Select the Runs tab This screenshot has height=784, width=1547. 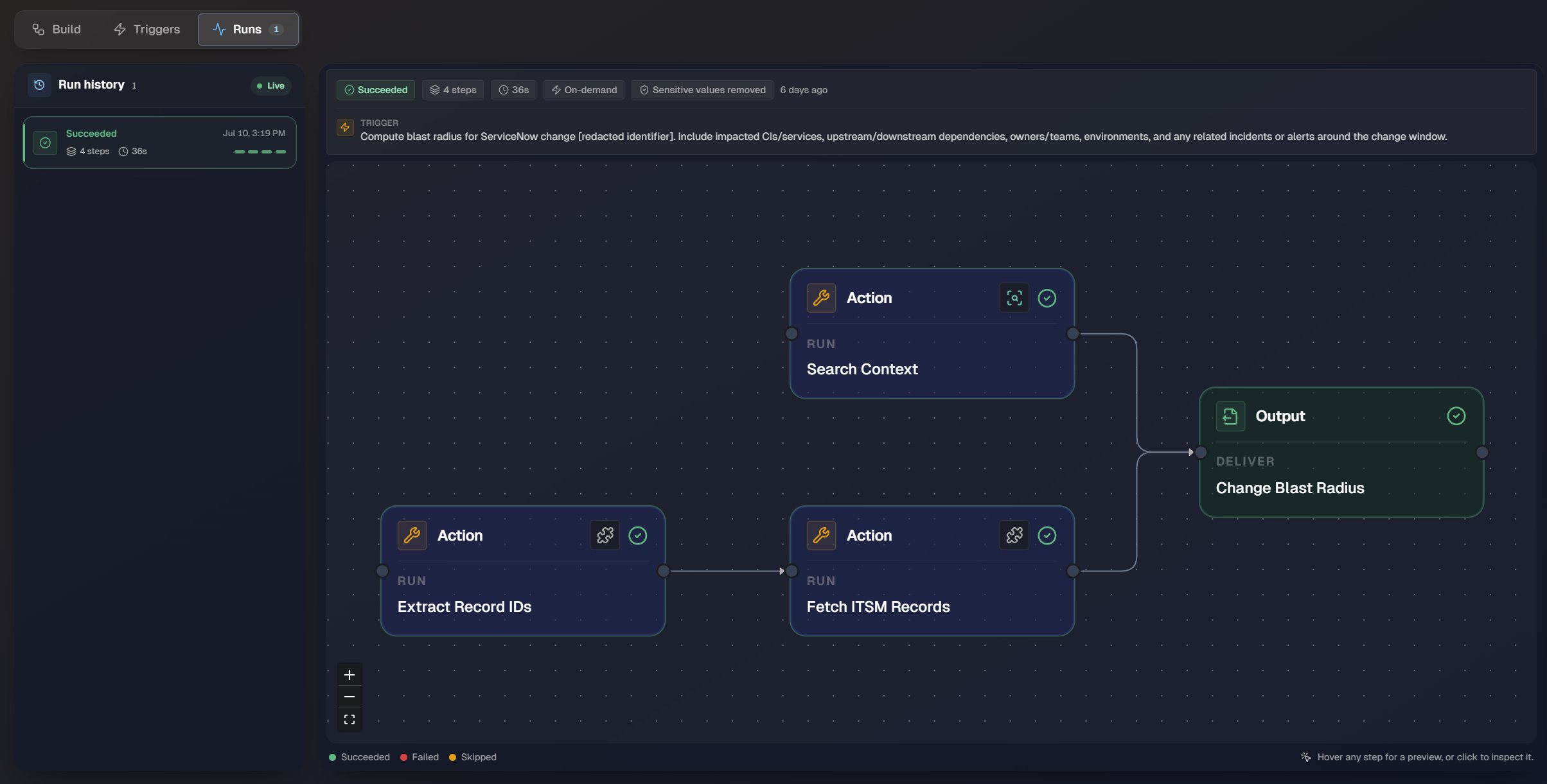248,30
